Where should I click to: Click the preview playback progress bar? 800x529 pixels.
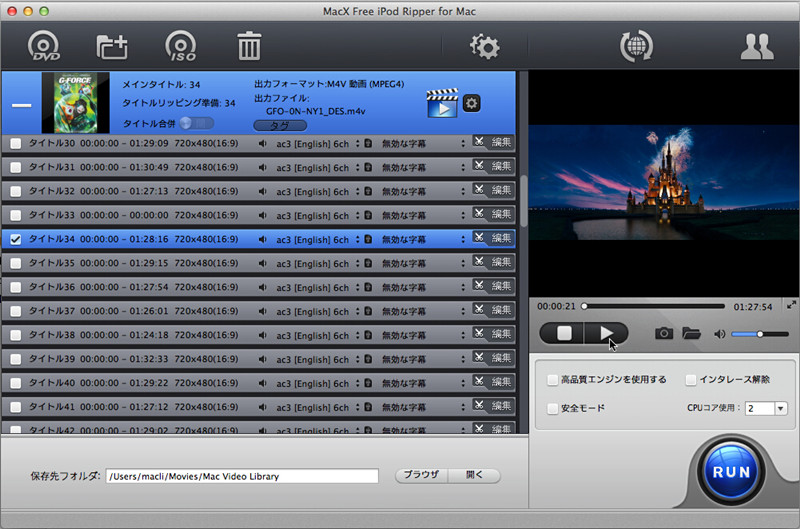point(655,307)
